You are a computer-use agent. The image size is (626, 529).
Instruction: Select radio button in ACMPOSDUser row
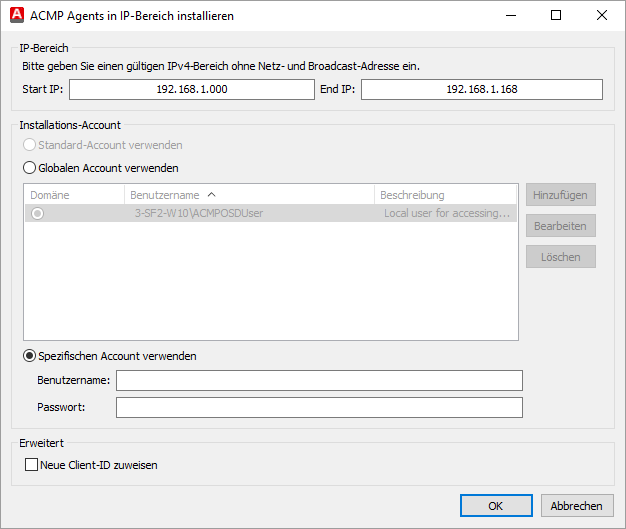(38, 213)
